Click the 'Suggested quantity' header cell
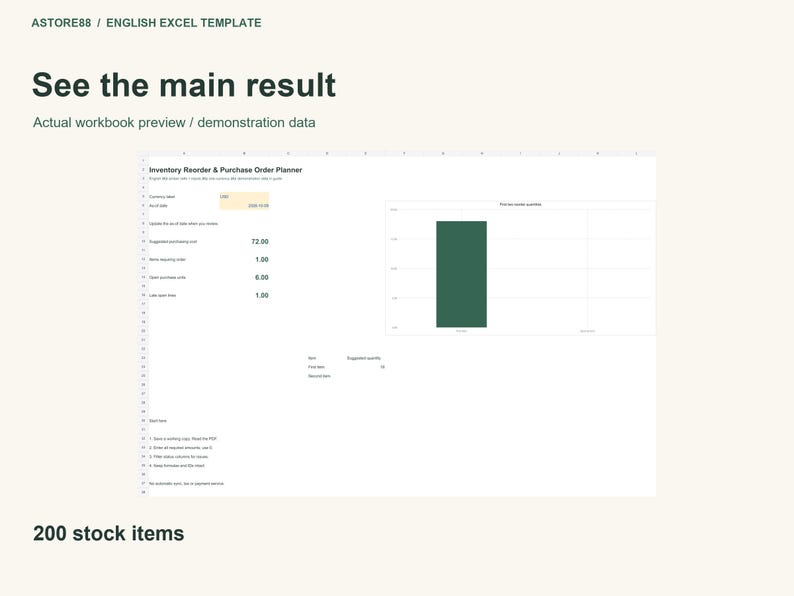This screenshot has width=794, height=596. (364, 358)
